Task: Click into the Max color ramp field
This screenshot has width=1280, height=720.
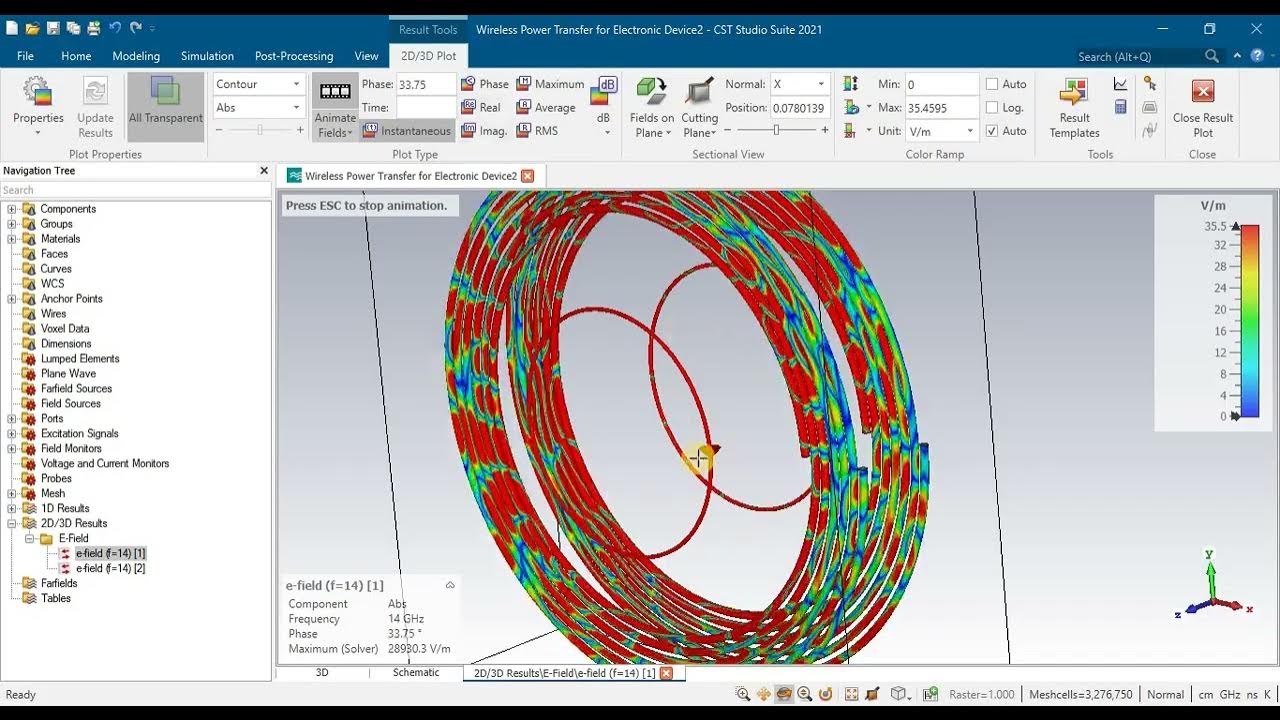Action: [942, 107]
